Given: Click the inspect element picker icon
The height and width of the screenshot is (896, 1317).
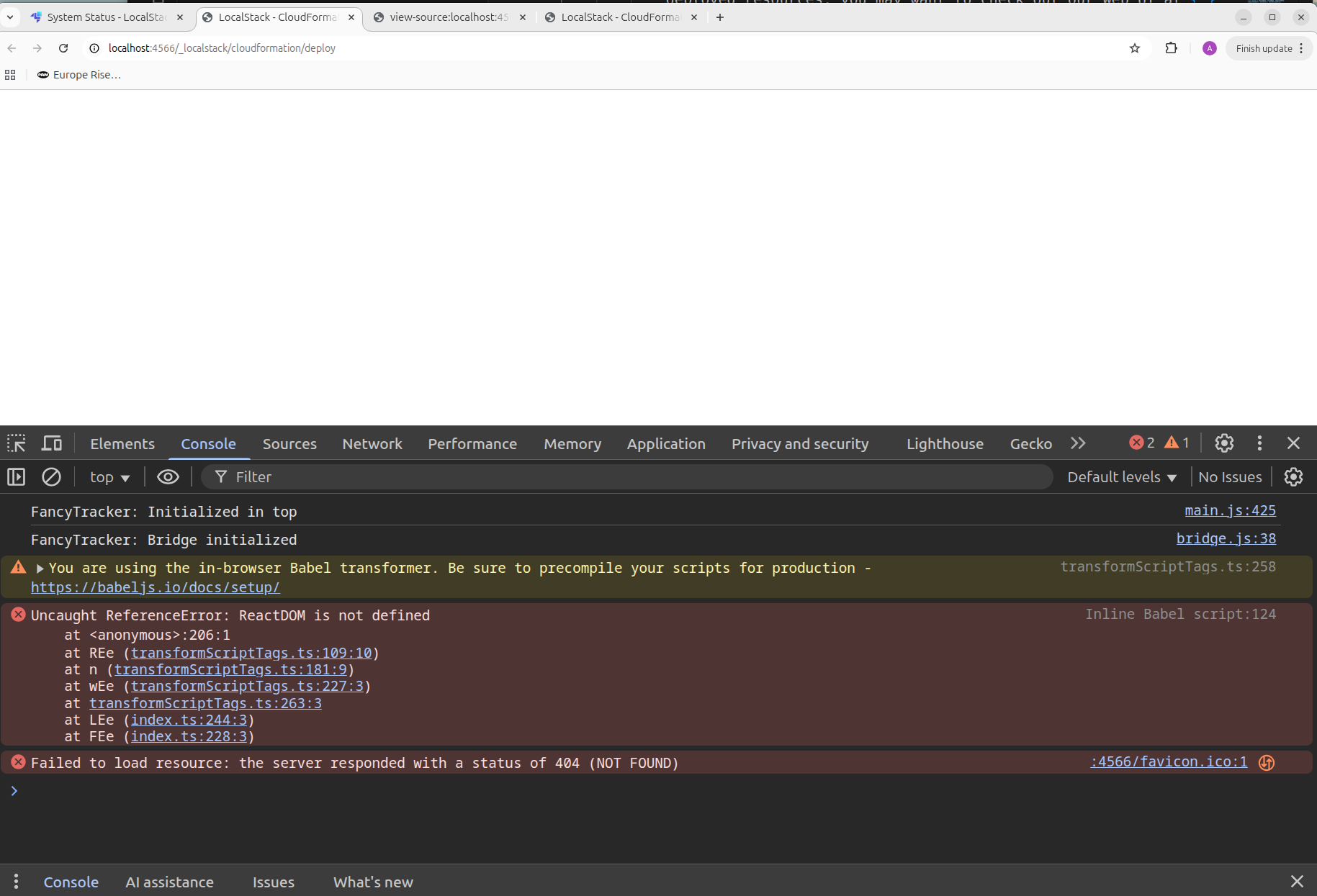Looking at the screenshot, I should tap(17, 443).
